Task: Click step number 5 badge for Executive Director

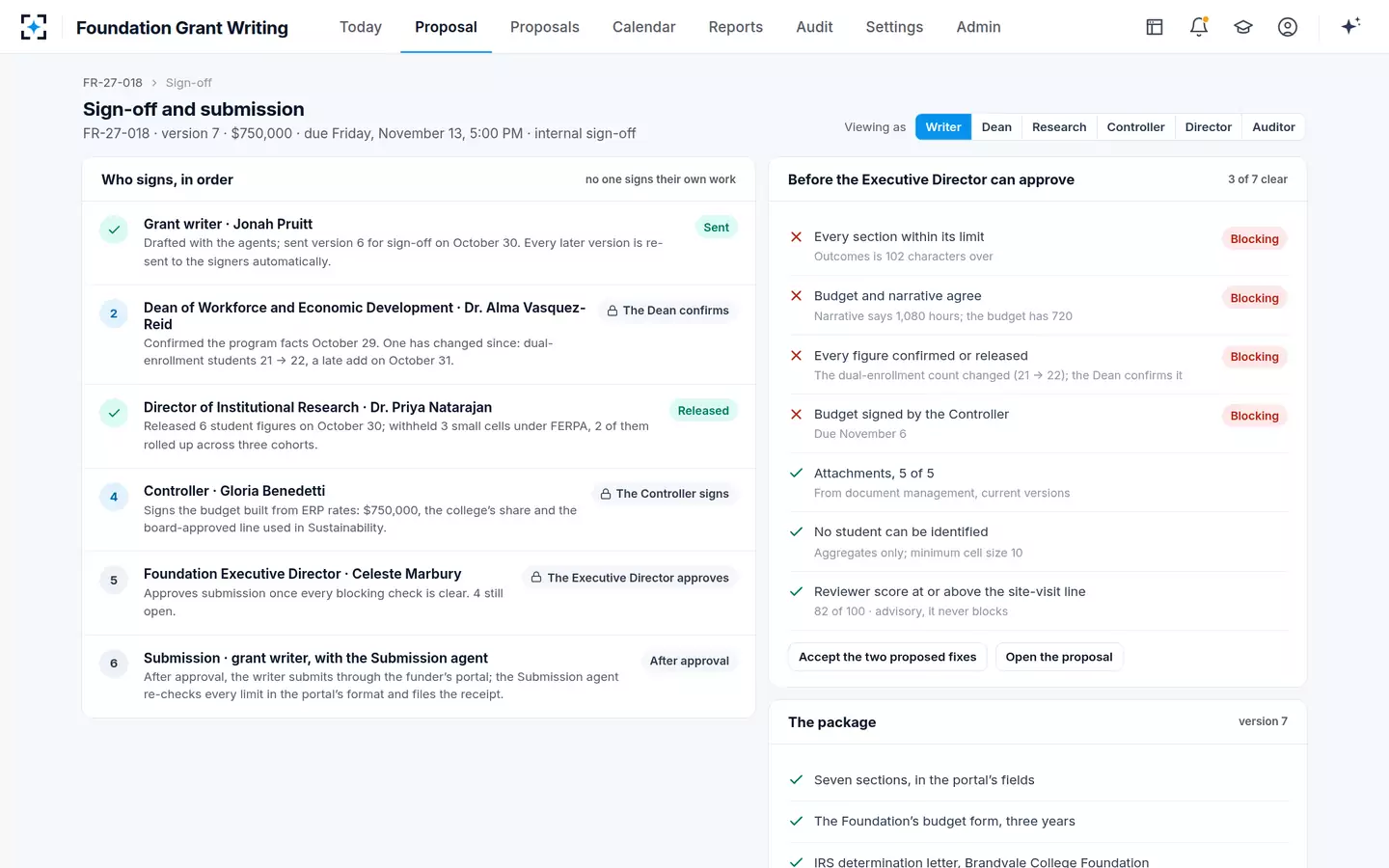Action: (114, 580)
